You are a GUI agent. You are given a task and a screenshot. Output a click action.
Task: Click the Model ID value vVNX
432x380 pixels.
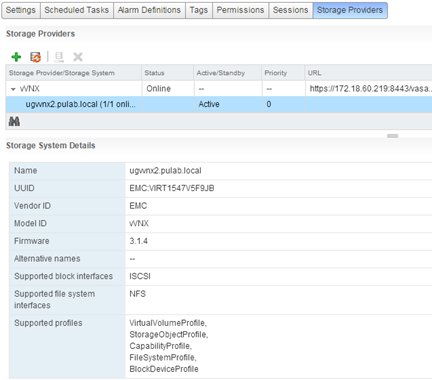139,223
